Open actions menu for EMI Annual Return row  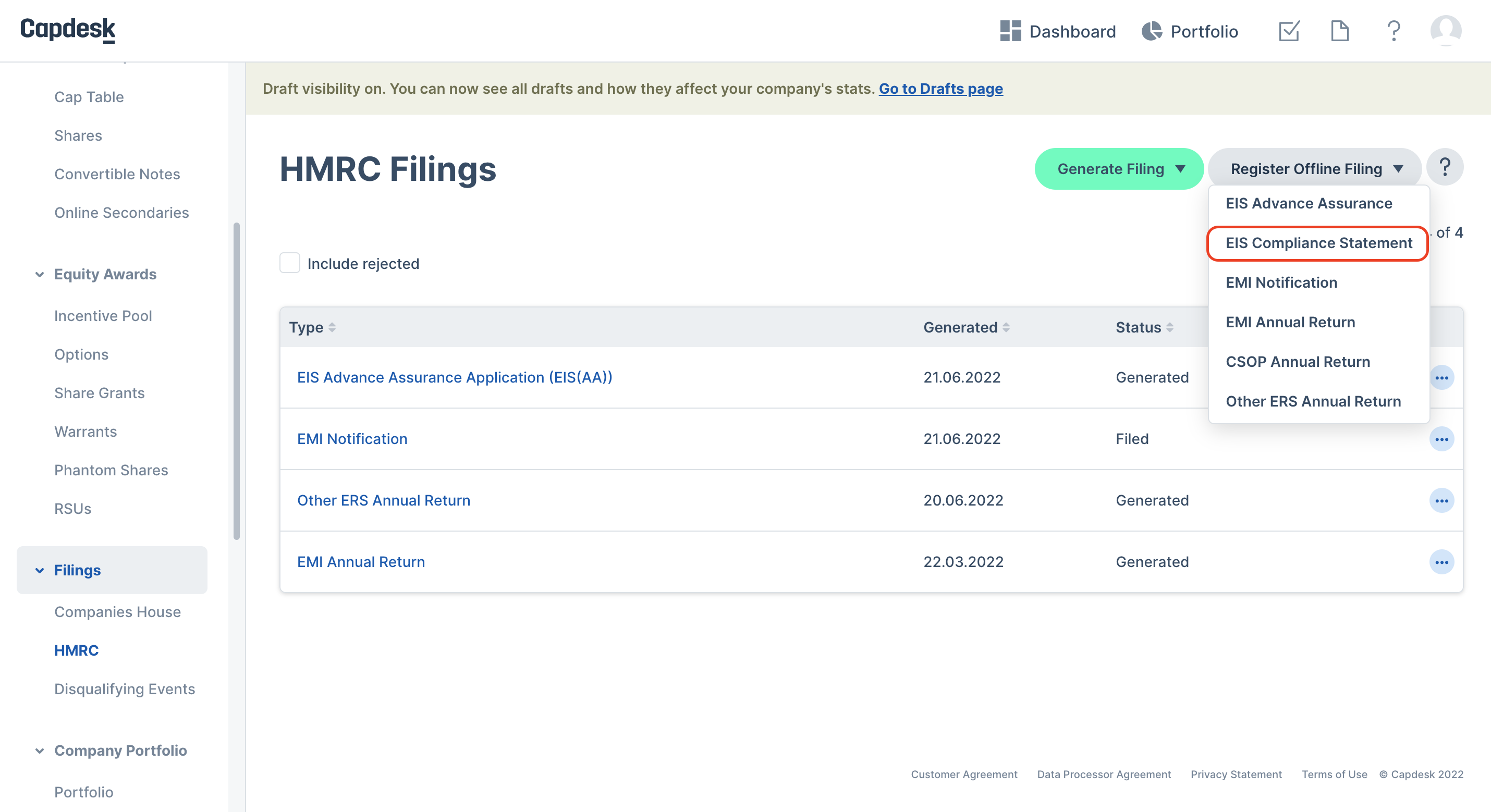pyautogui.click(x=1441, y=562)
